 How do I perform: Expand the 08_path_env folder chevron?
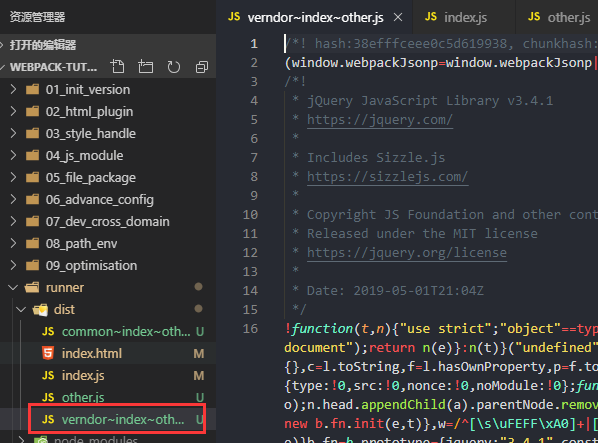(13, 243)
